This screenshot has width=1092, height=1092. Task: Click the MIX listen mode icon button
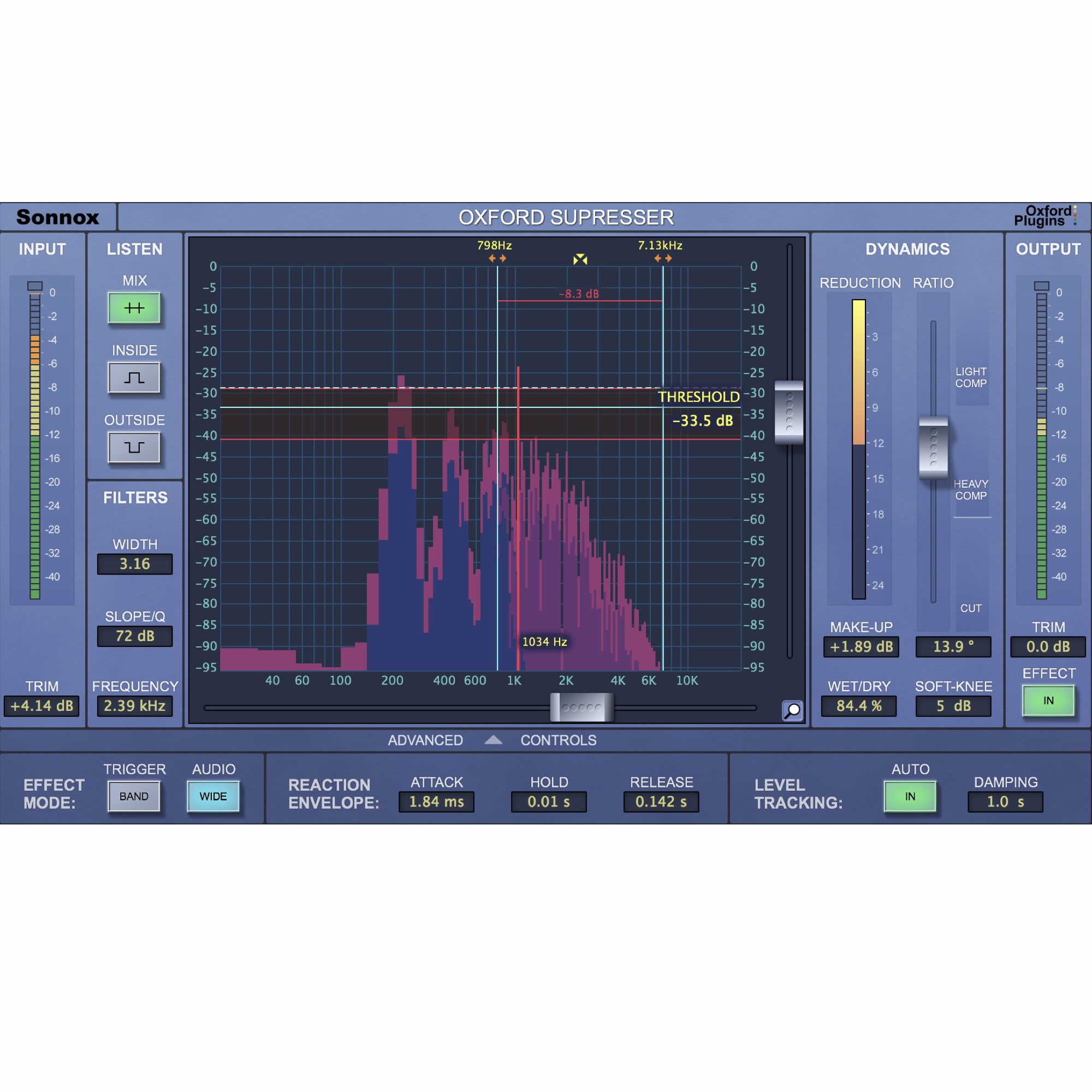134,308
